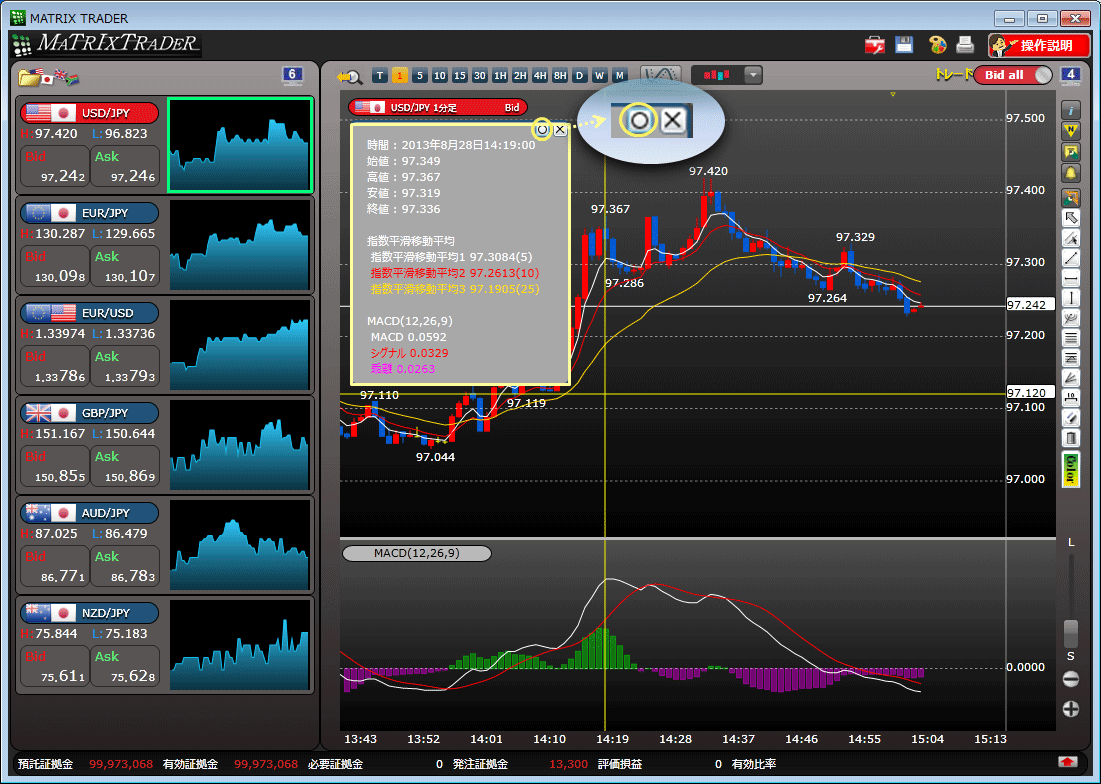Toggle the 'Bid all' switch
This screenshot has height=784, width=1101.
click(x=1013, y=75)
